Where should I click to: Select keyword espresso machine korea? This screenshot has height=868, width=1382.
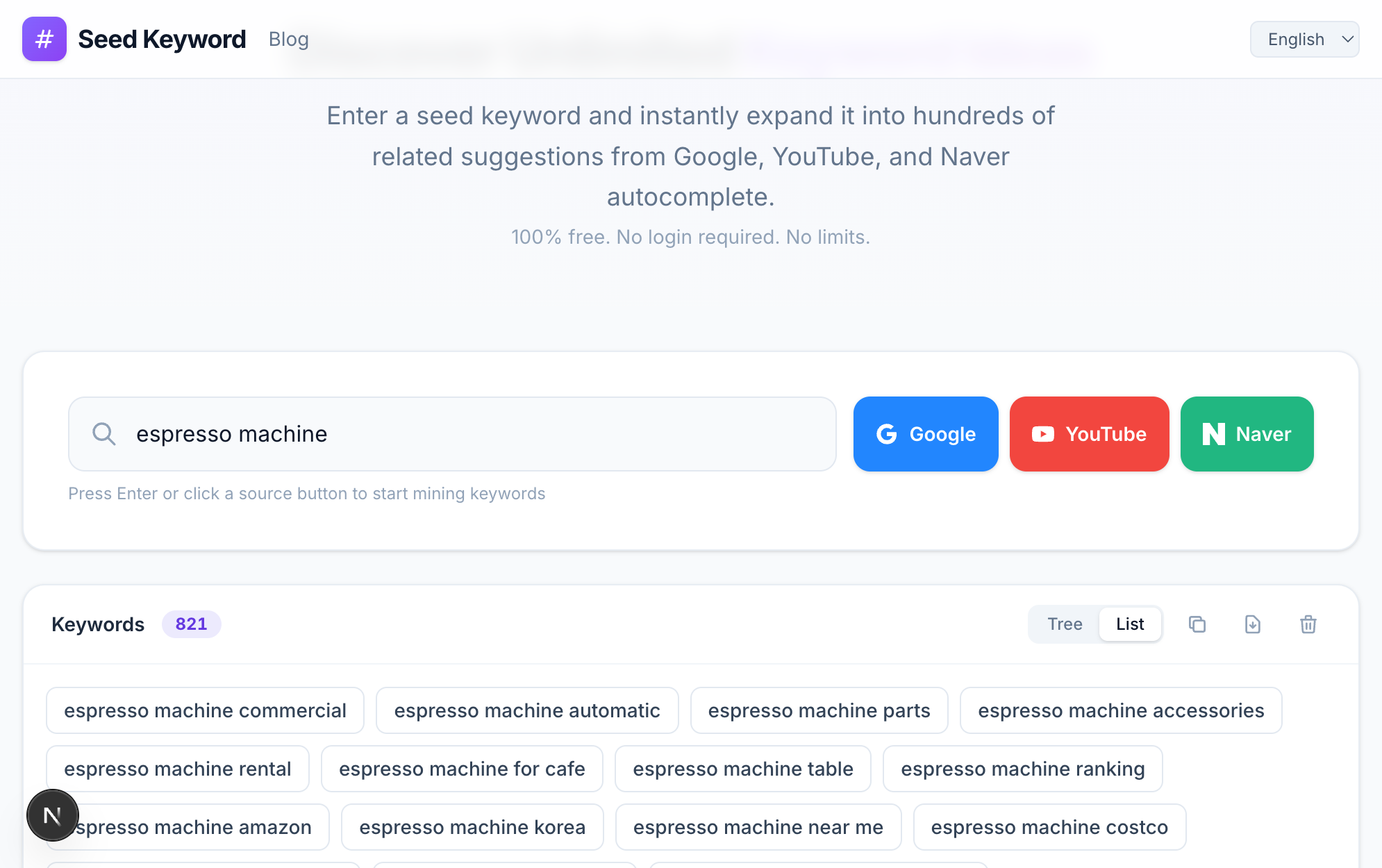click(x=472, y=827)
